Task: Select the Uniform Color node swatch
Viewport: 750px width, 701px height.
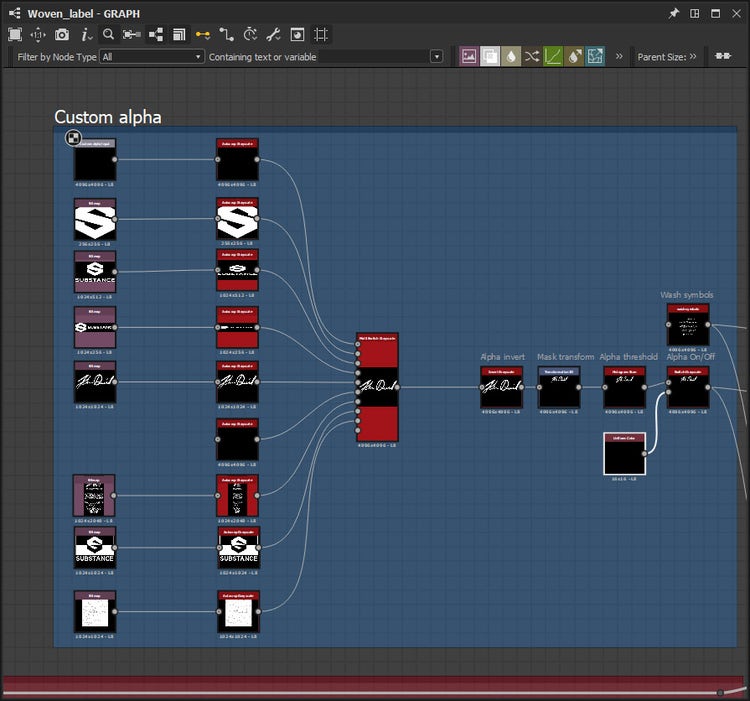Action: (624, 454)
